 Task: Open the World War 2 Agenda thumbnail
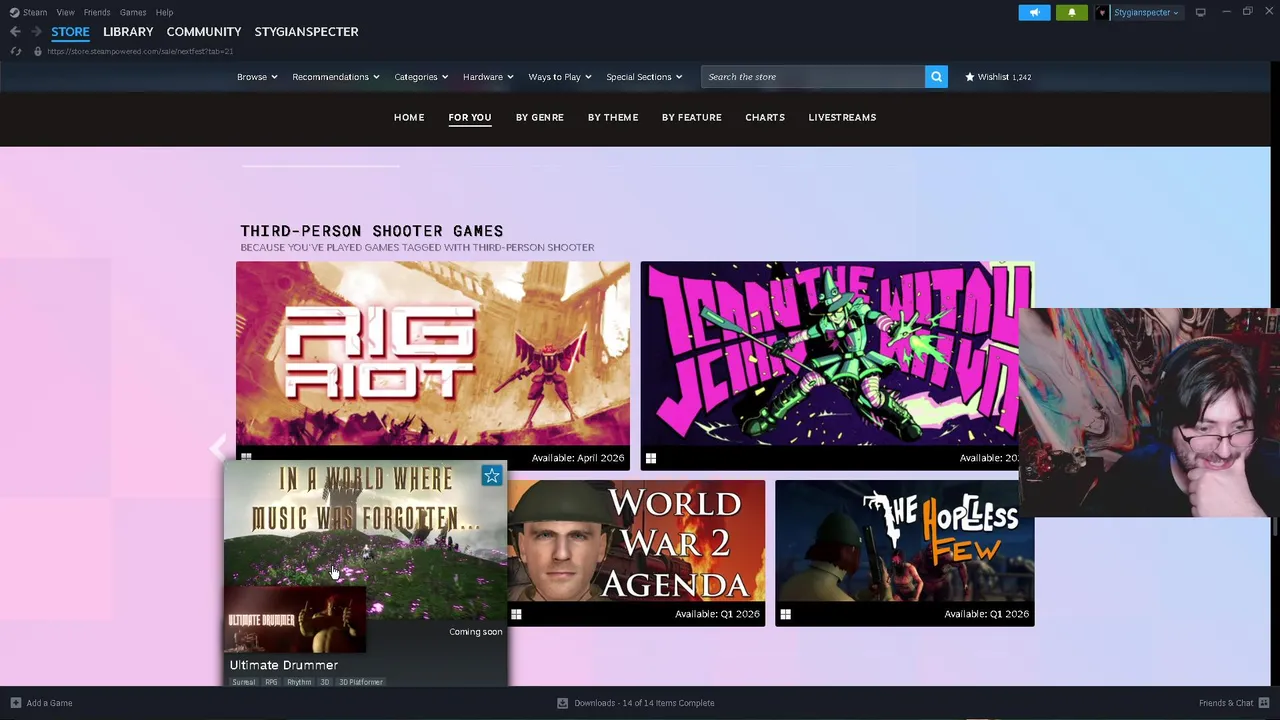click(636, 543)
